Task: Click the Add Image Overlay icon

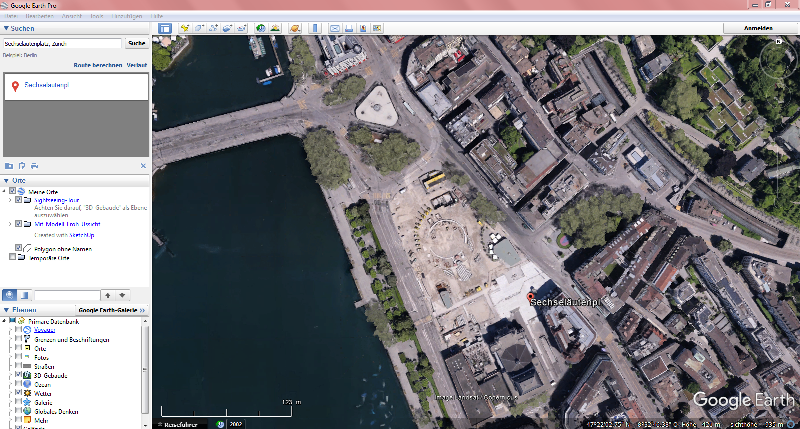Action: pos(230,28)
